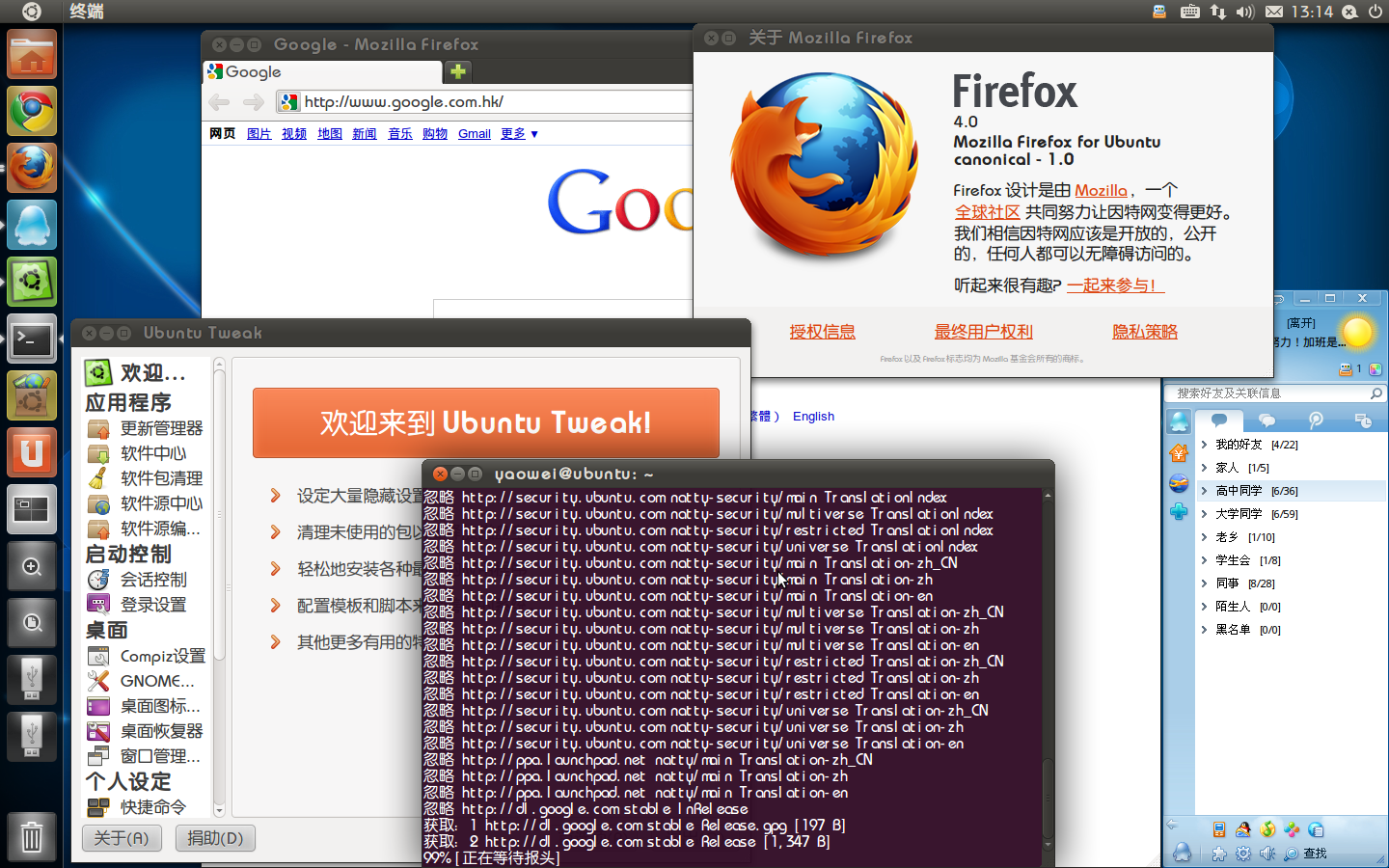Open QQ system settings gear icon

click(1243, 854)
